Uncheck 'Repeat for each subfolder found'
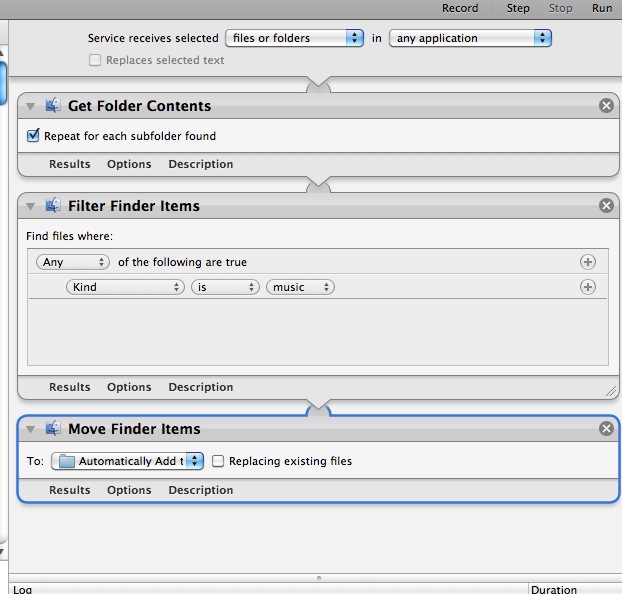This screenshot has width=622, height=594. pyautogui.click(x=33, y=136)
